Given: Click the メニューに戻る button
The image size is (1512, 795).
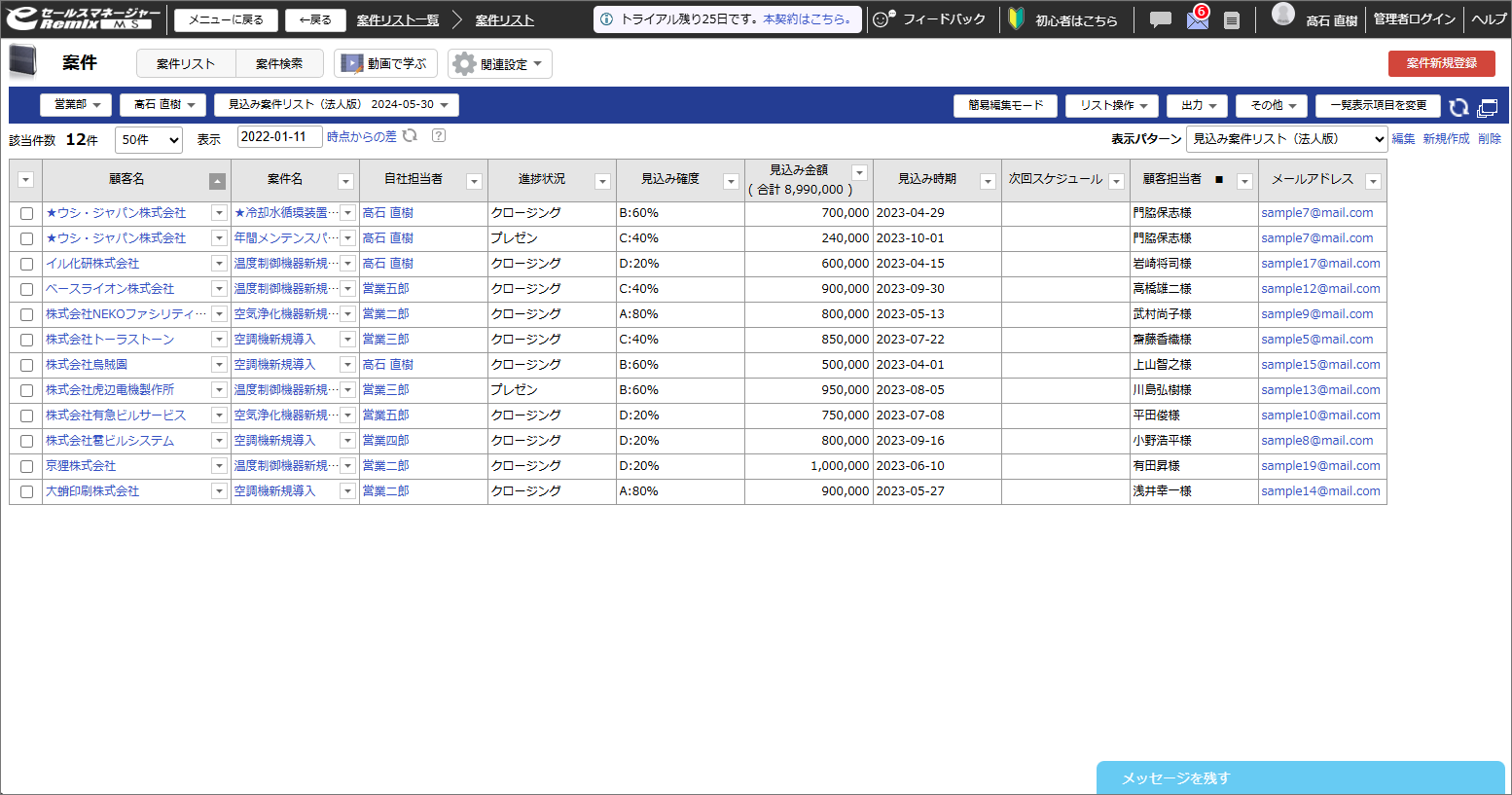Looking at the screenshot, I should (x=226, y=20).
